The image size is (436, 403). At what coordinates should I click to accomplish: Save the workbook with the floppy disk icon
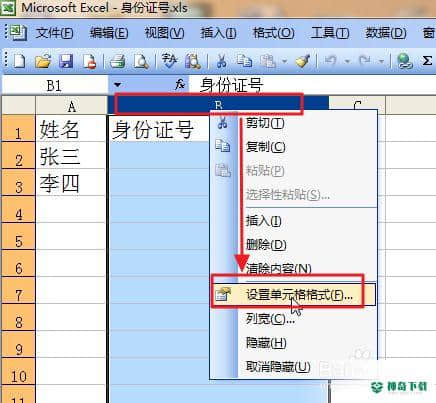coord(66,61)
